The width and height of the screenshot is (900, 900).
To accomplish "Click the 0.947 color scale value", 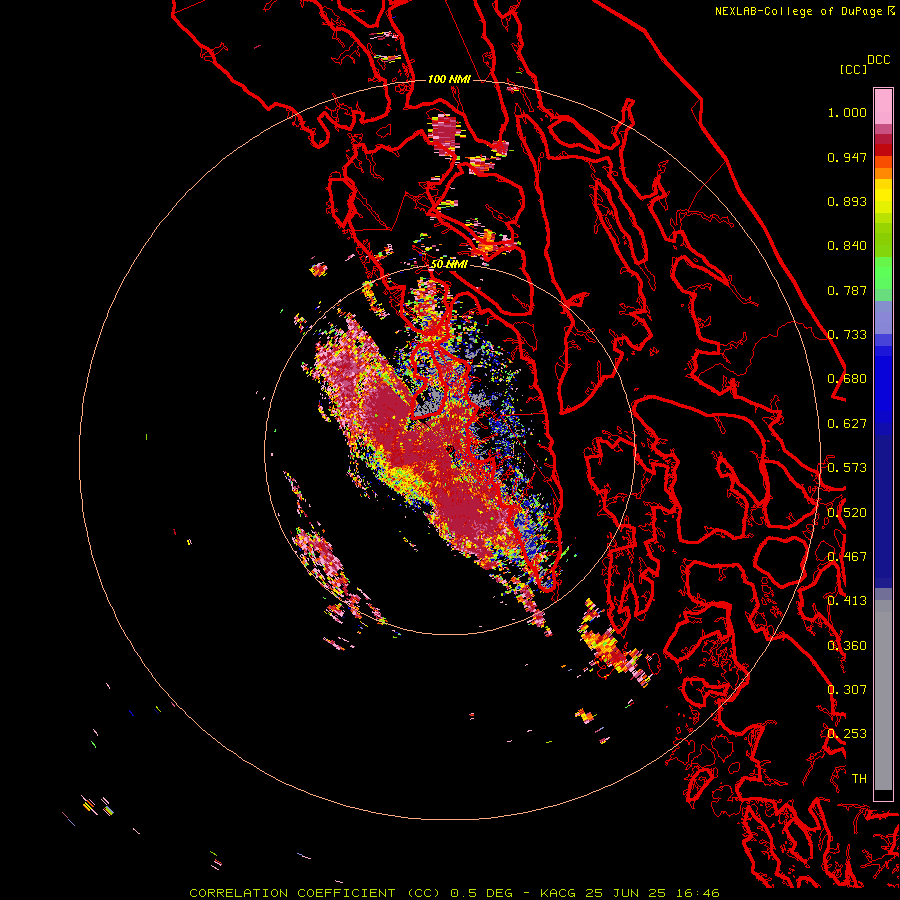I will 847,157.
